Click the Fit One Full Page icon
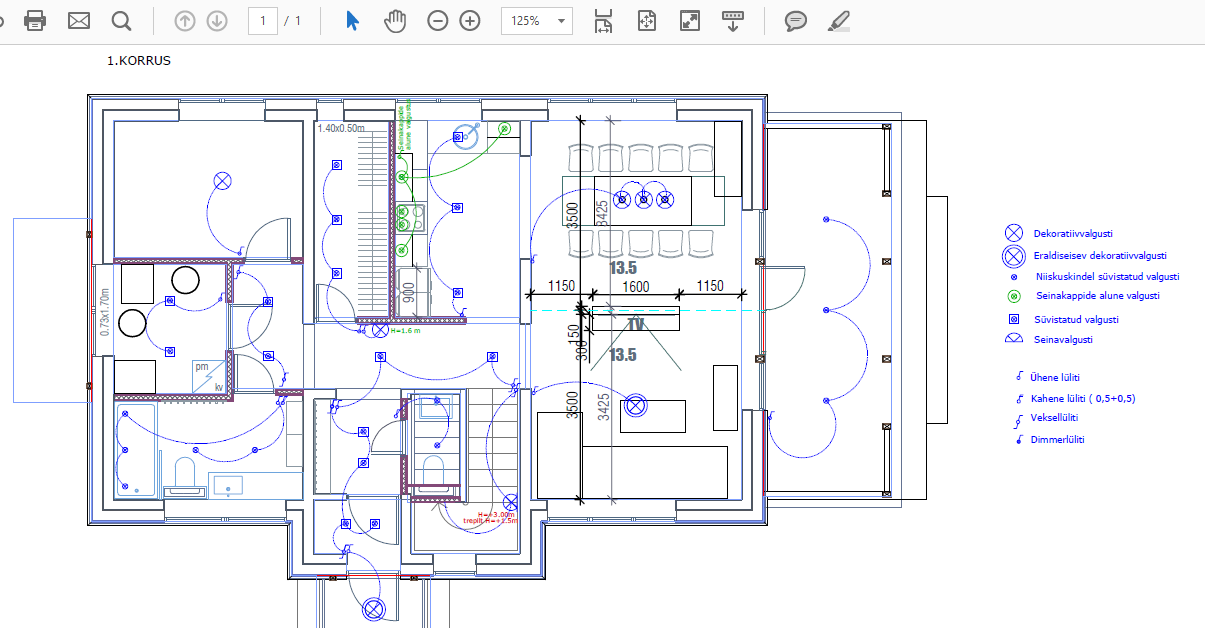Image resolution: width=1205 pixels, height=628 pixels. (x=647, y=21)
